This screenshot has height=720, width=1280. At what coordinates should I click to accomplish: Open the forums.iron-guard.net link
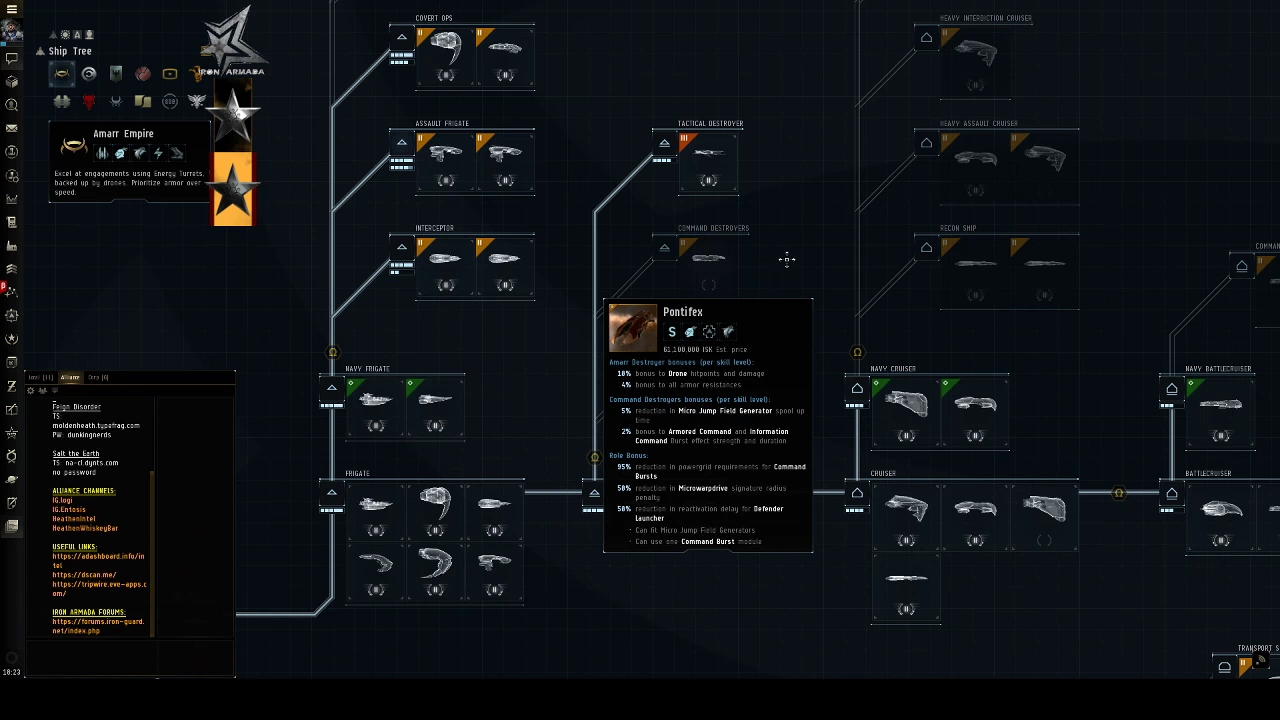[x=98, y=626]
